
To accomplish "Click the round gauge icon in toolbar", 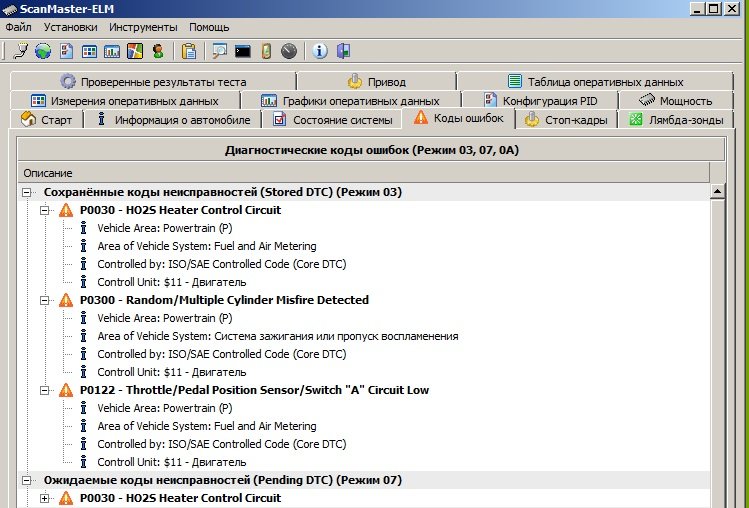I will (289, 51).
